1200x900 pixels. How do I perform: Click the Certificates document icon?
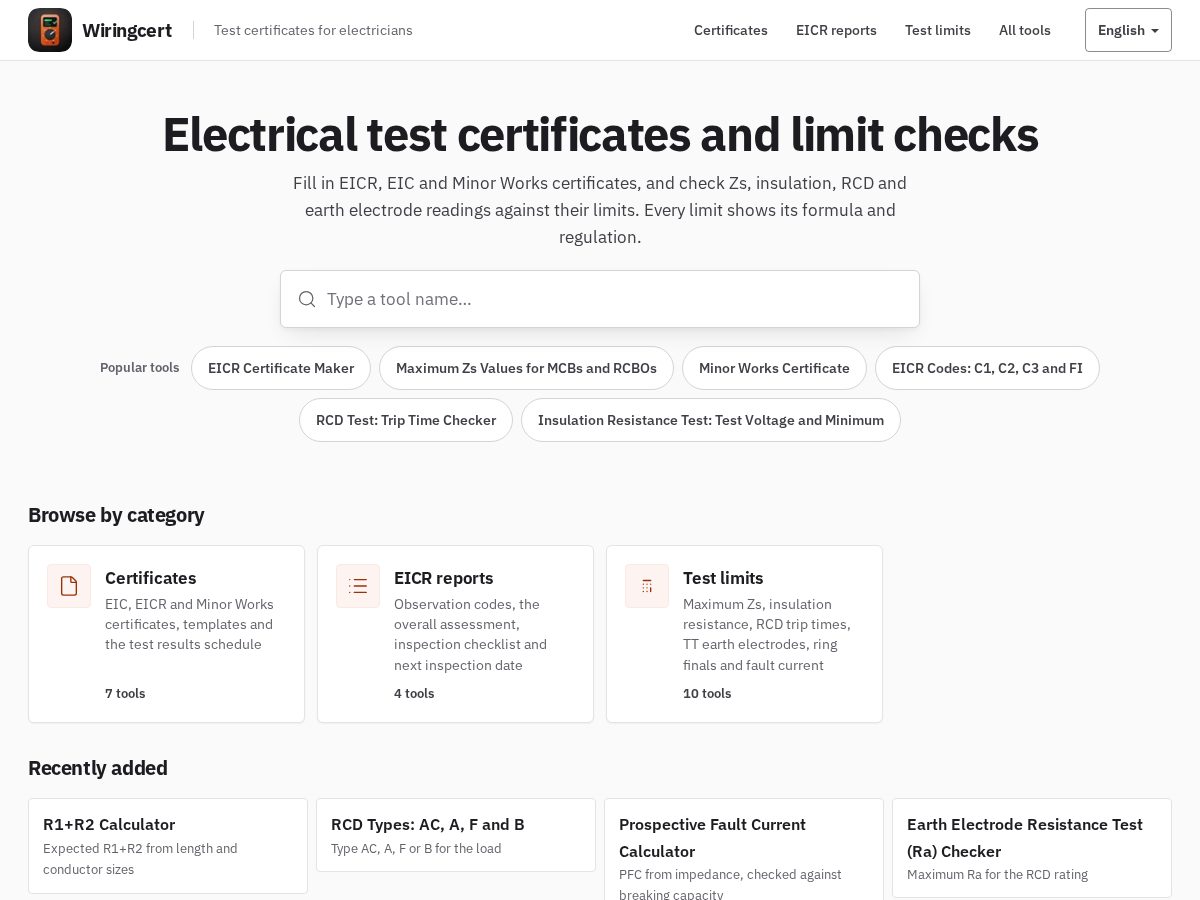[x=69, y=586]
